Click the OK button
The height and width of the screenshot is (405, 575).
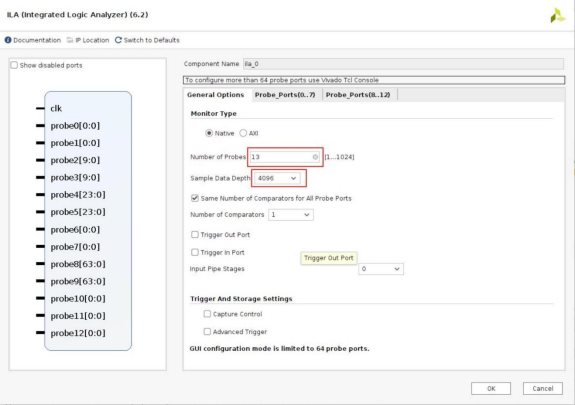(491, 388)
